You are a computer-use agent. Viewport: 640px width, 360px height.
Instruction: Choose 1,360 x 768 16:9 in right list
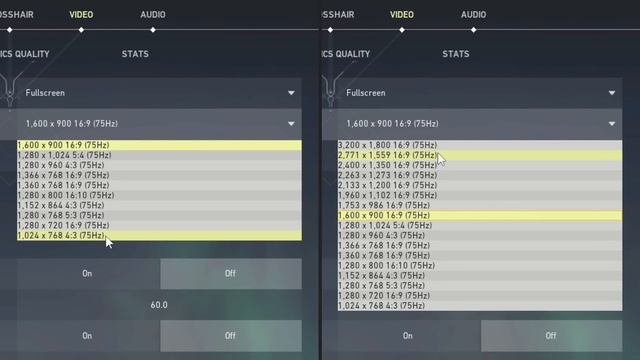480,256
